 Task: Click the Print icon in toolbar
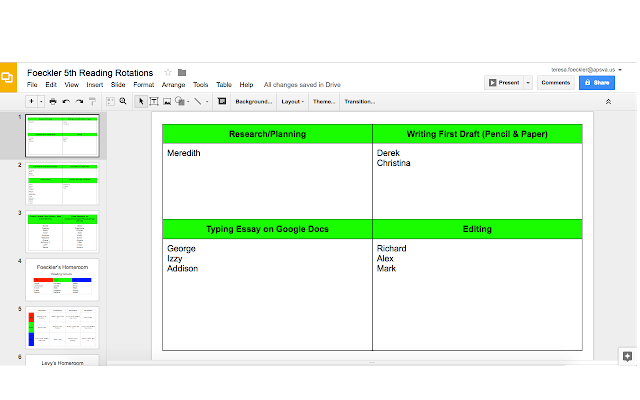[52, 101]
